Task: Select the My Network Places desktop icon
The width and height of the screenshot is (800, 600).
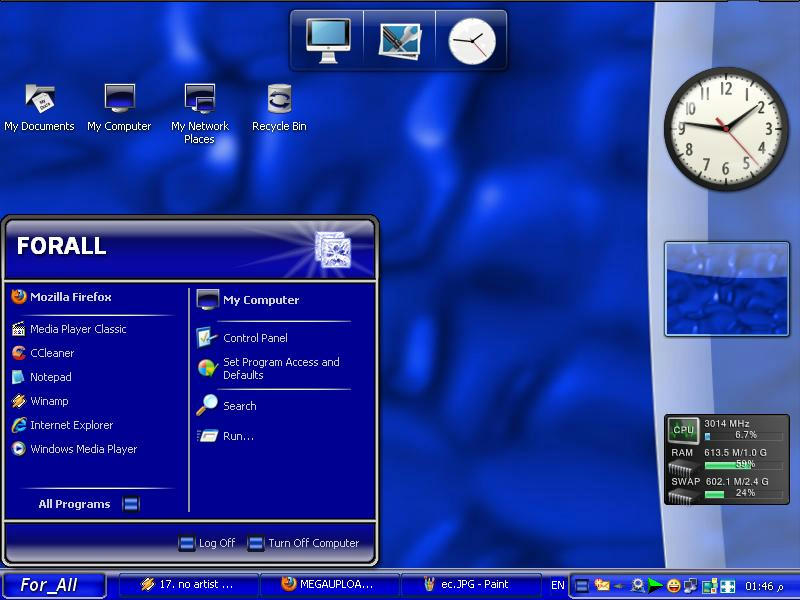Action: tap(200, 114)
